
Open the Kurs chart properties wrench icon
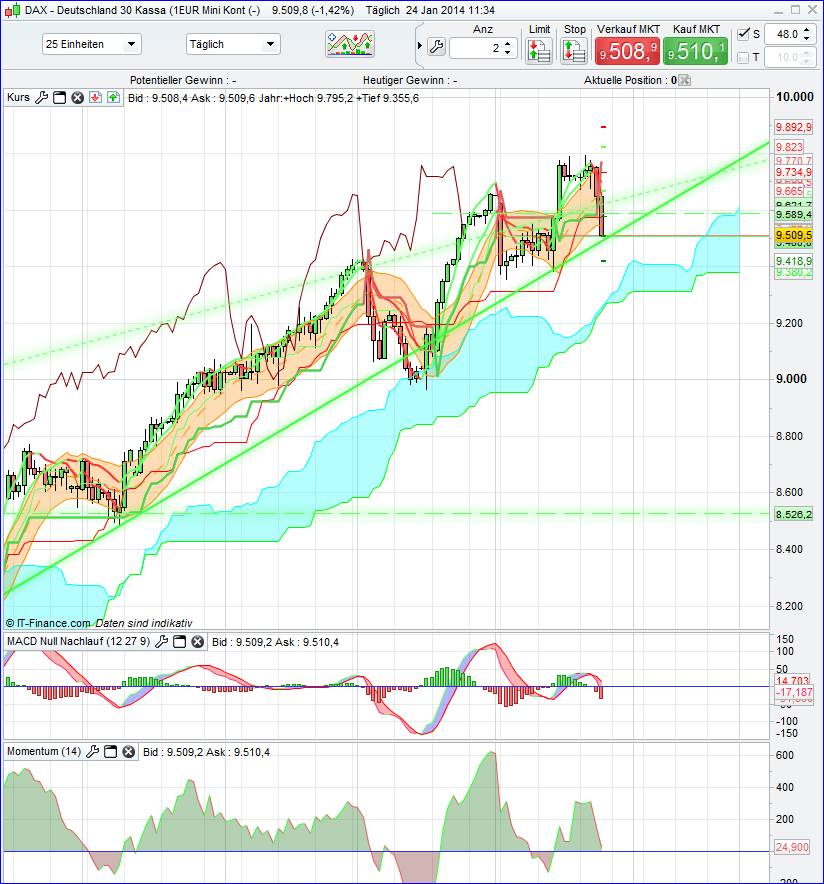pyautogui.click(x=42, y=97)
